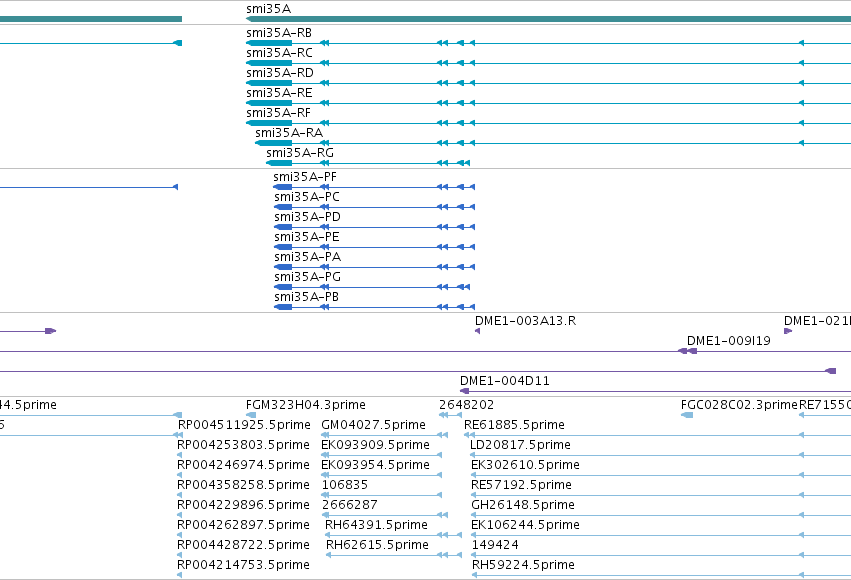The height and width of the screenshot is (580, 851).
Task: Click the DME1-004D11 feature label
Action: [x=505, y=381]
